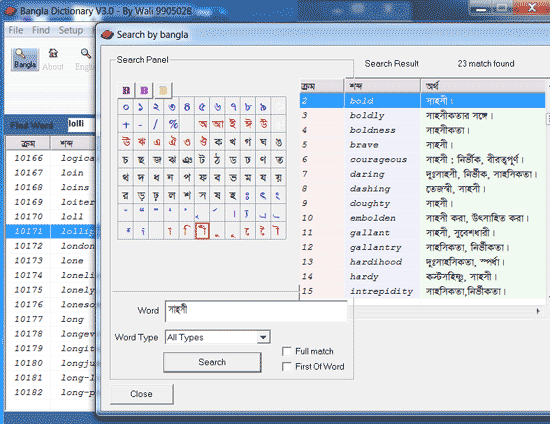The height and width of the screenshot is (424, 550).
Task: Open the File menu
Action: 15,30
